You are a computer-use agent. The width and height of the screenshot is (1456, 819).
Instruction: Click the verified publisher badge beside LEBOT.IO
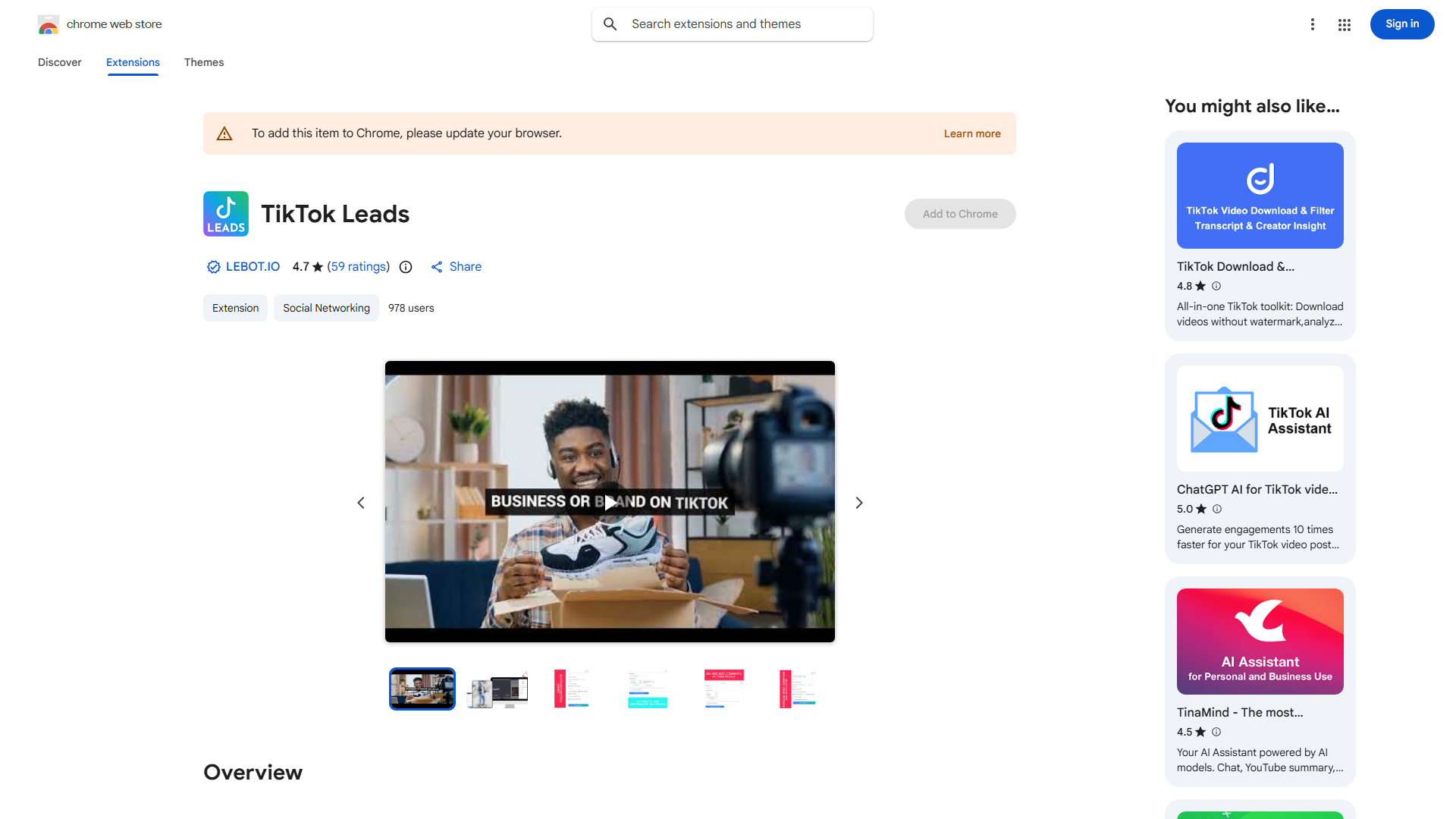213,267
